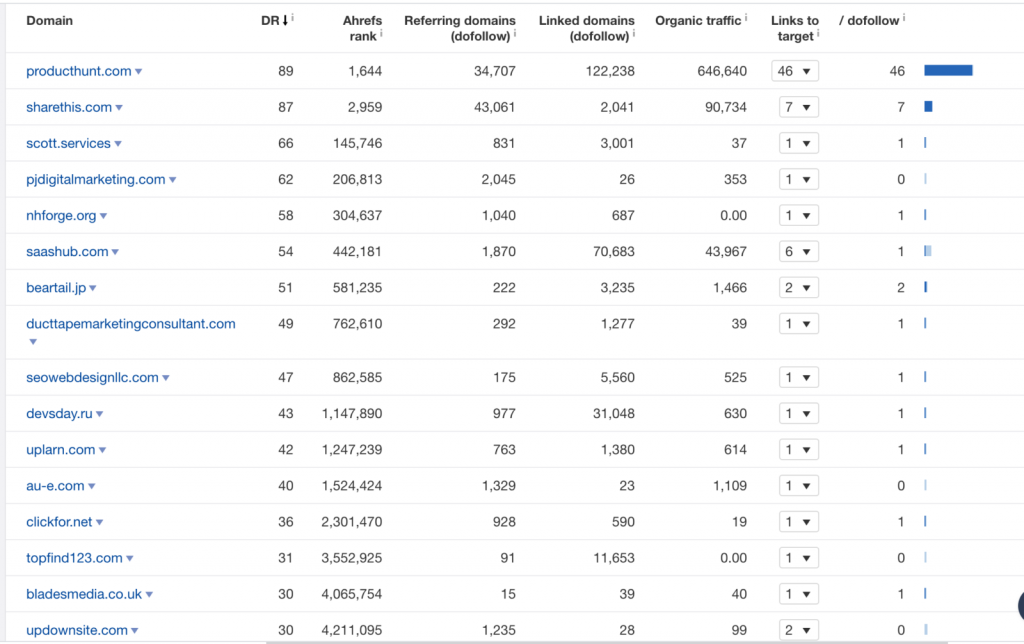Click info icon for Referring domains column
Viewport: 1024px width, 644px height.
pyautogui.click(x=515, y=33)
